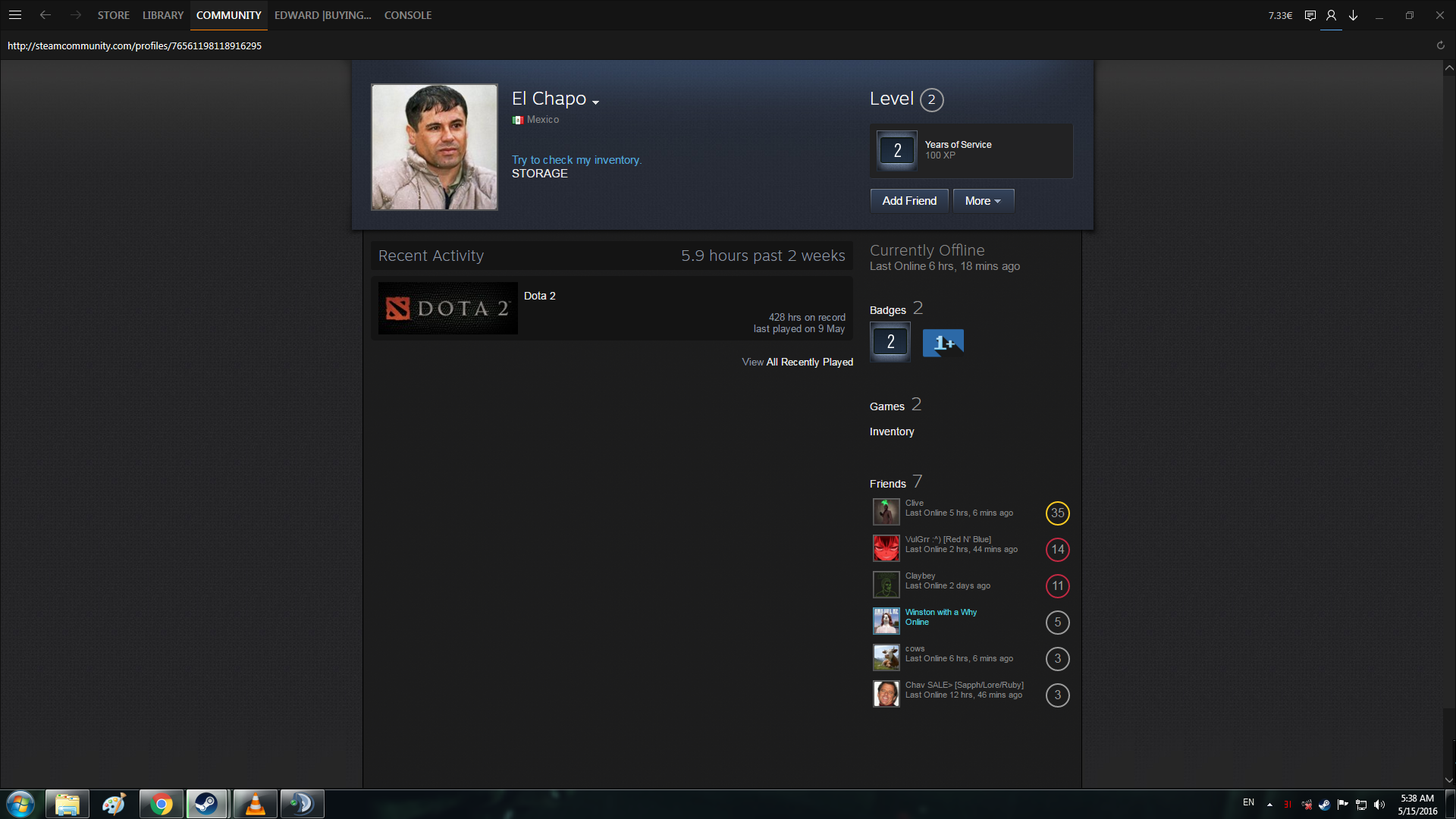Open View All Recently Played link
Screen dimensions: 1456x819
pos(797,362)
